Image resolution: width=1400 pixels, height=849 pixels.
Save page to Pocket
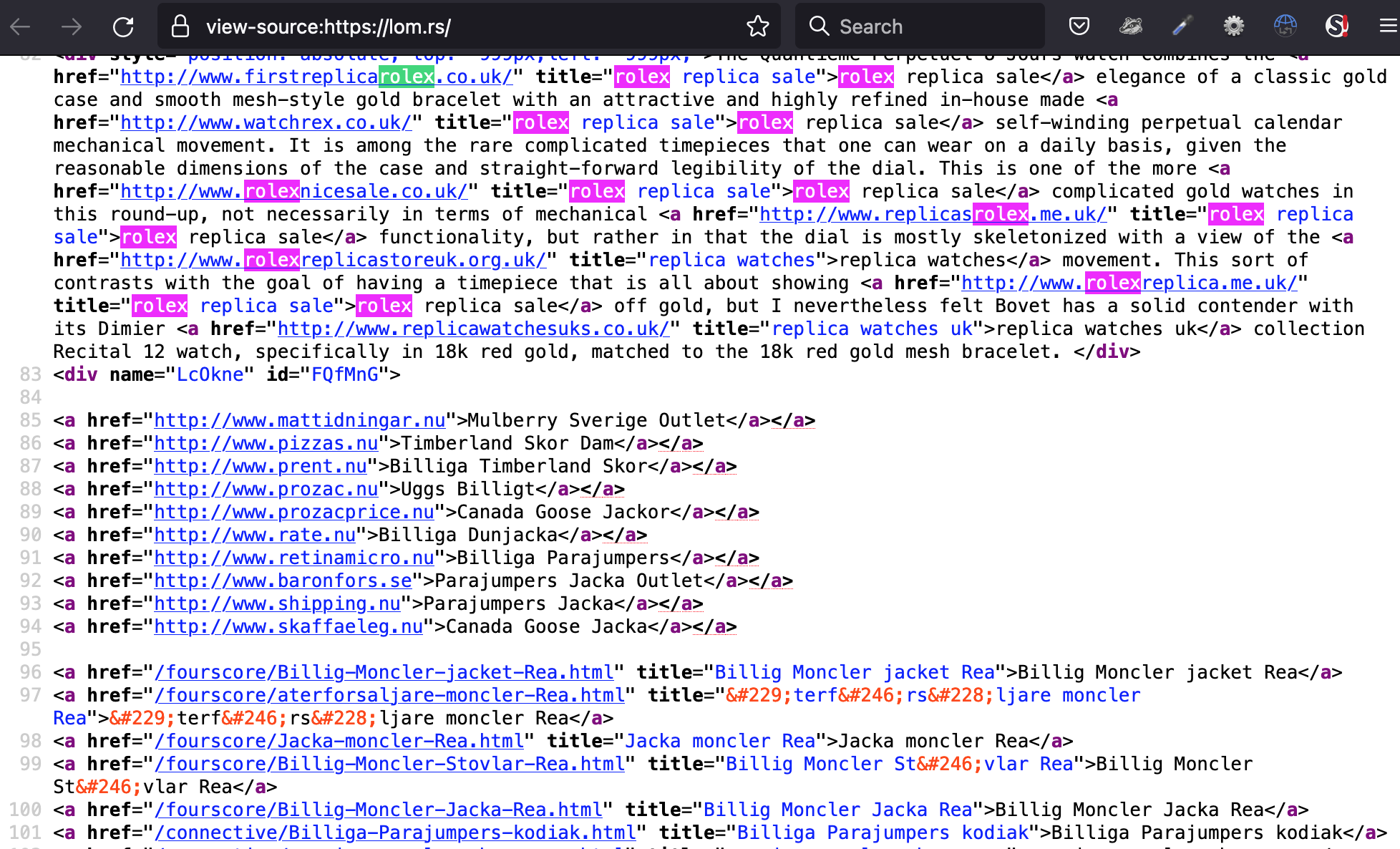1079,27
